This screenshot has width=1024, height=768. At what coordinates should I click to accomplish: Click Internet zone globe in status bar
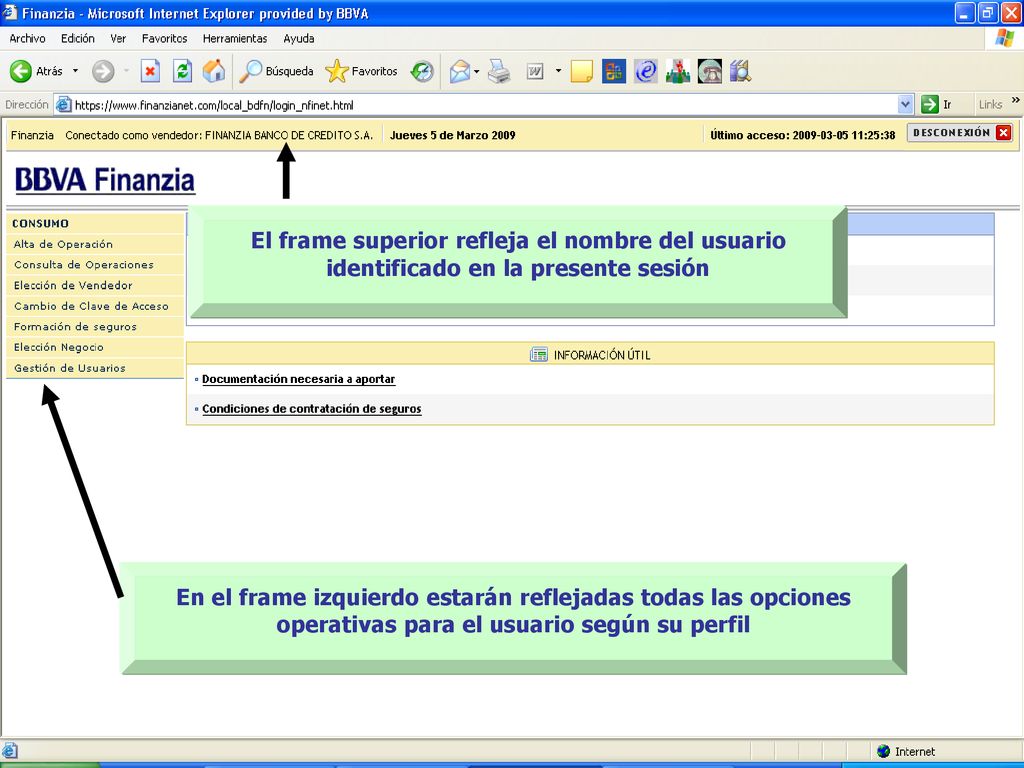[884, 751]
